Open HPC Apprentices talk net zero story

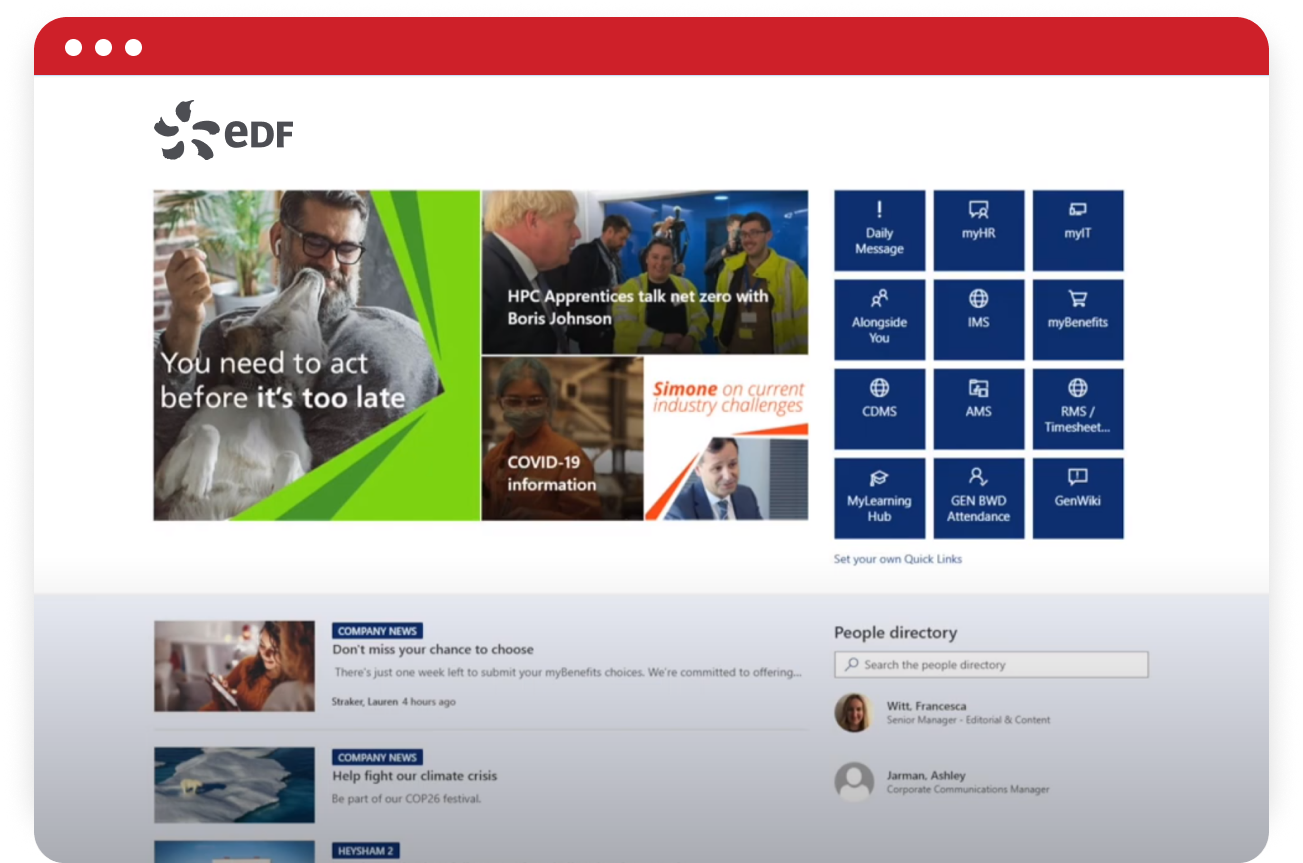tap(645, 272)
